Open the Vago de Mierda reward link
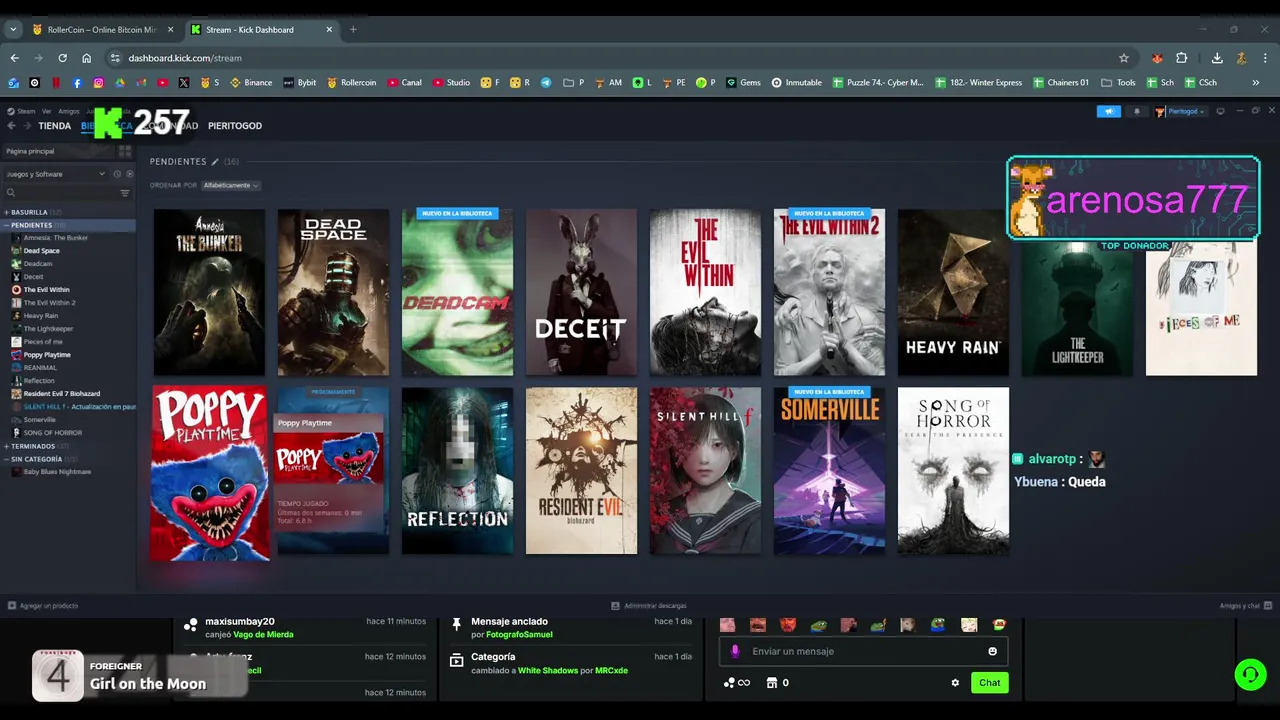This screenshot has width=1280, height=720. (x=263, y=634)
